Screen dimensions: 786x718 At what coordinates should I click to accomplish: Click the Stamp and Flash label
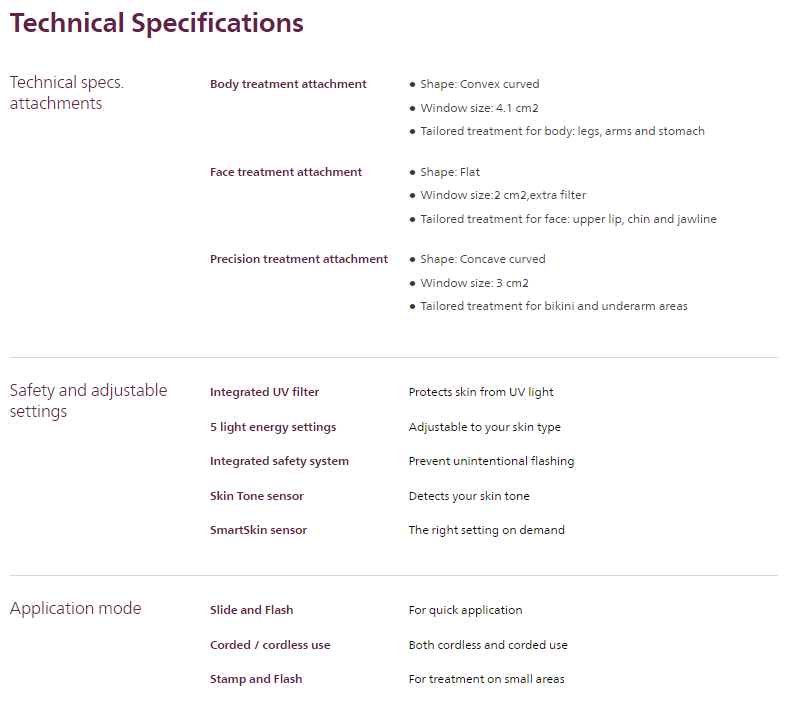pos(256,679)
